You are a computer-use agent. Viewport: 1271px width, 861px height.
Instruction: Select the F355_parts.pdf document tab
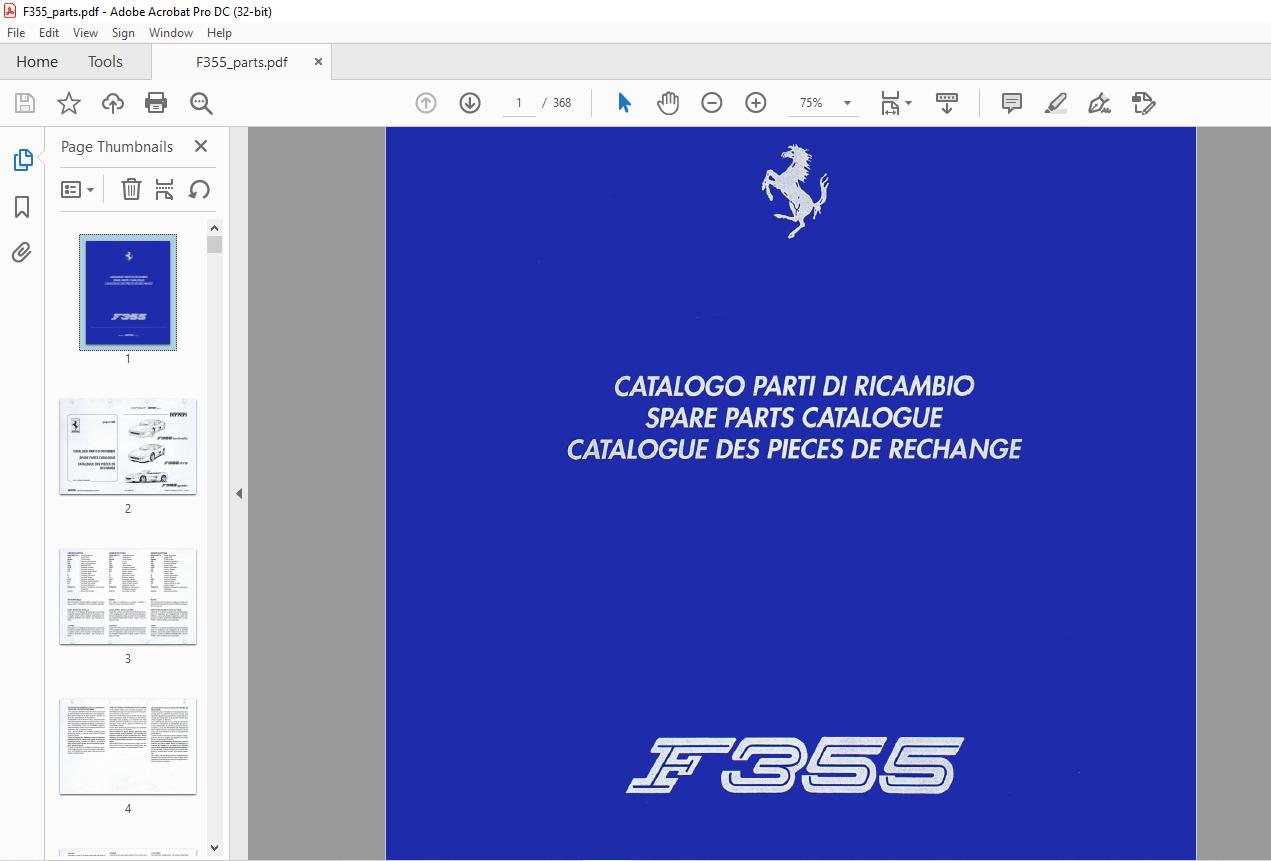pos(241,62)
